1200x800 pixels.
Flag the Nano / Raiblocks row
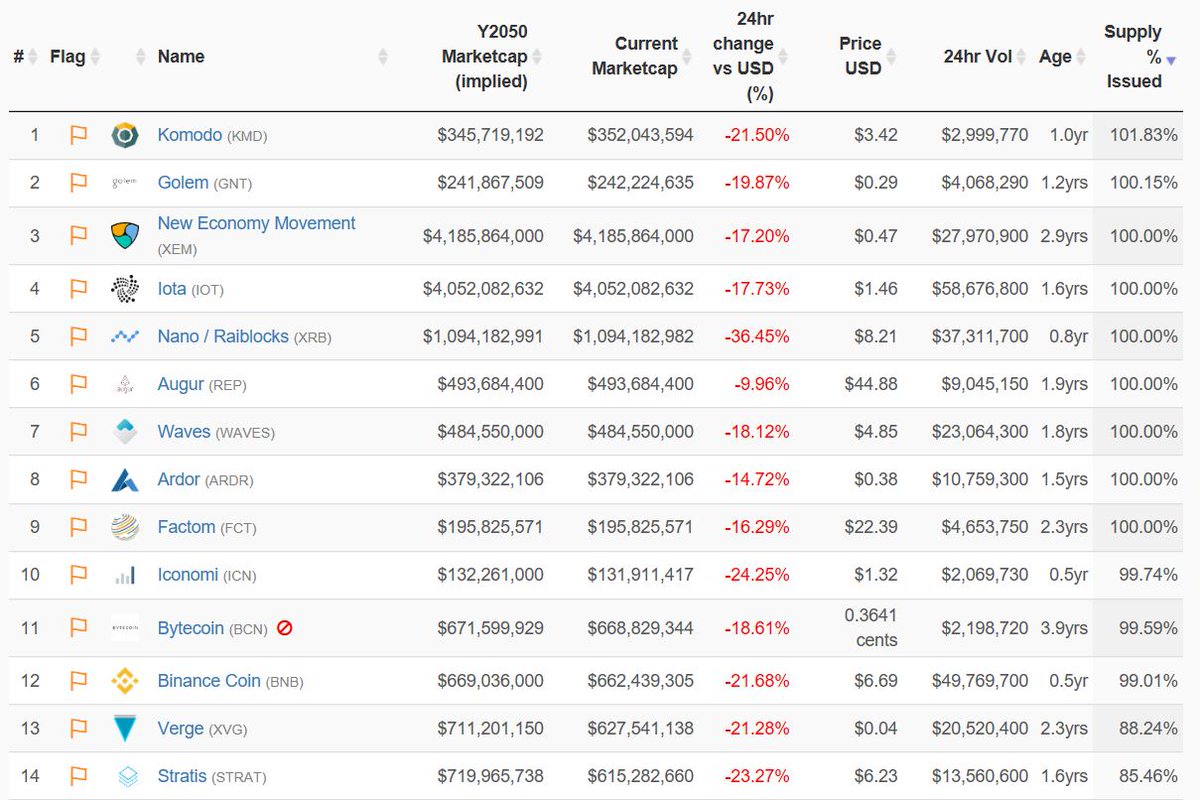pyautogui.click(x=78, y=337)
